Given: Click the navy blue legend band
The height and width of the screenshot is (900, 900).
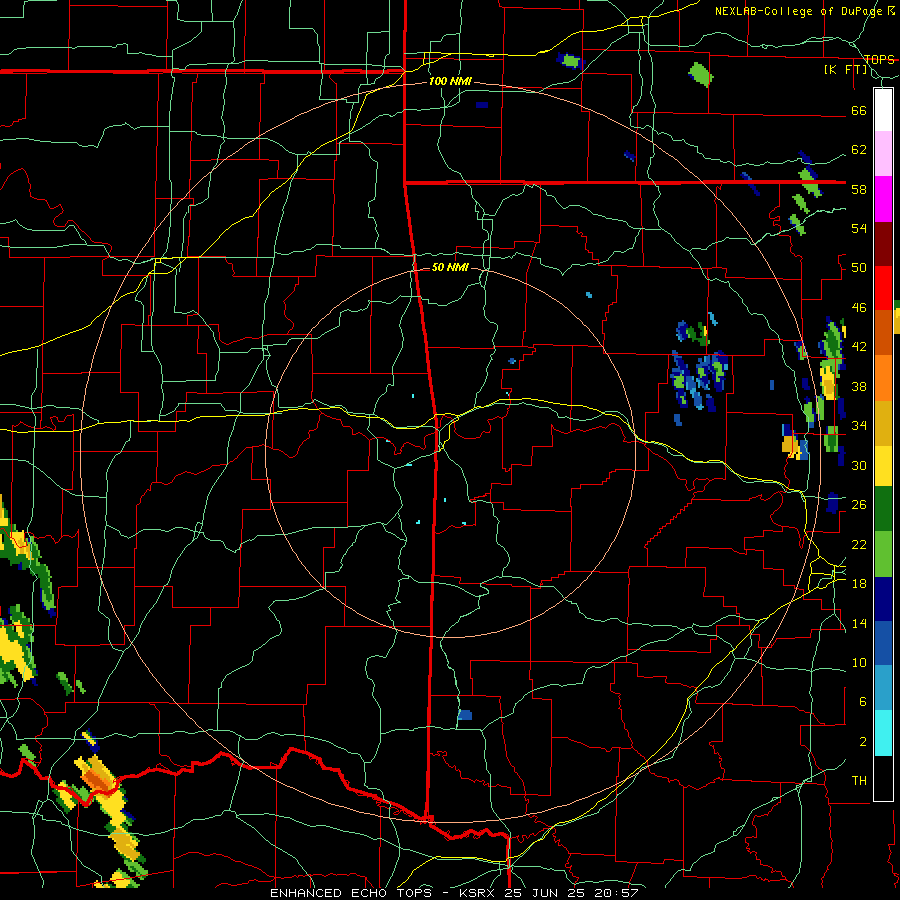Looking at the screenshot, I should pyautogui.click(x=883, y=599).
